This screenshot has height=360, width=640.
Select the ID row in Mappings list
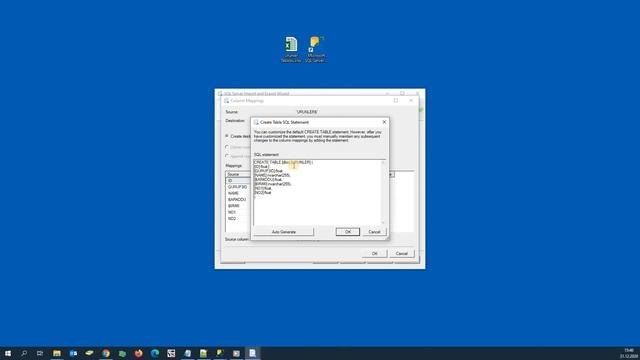[x=238, y=180]
